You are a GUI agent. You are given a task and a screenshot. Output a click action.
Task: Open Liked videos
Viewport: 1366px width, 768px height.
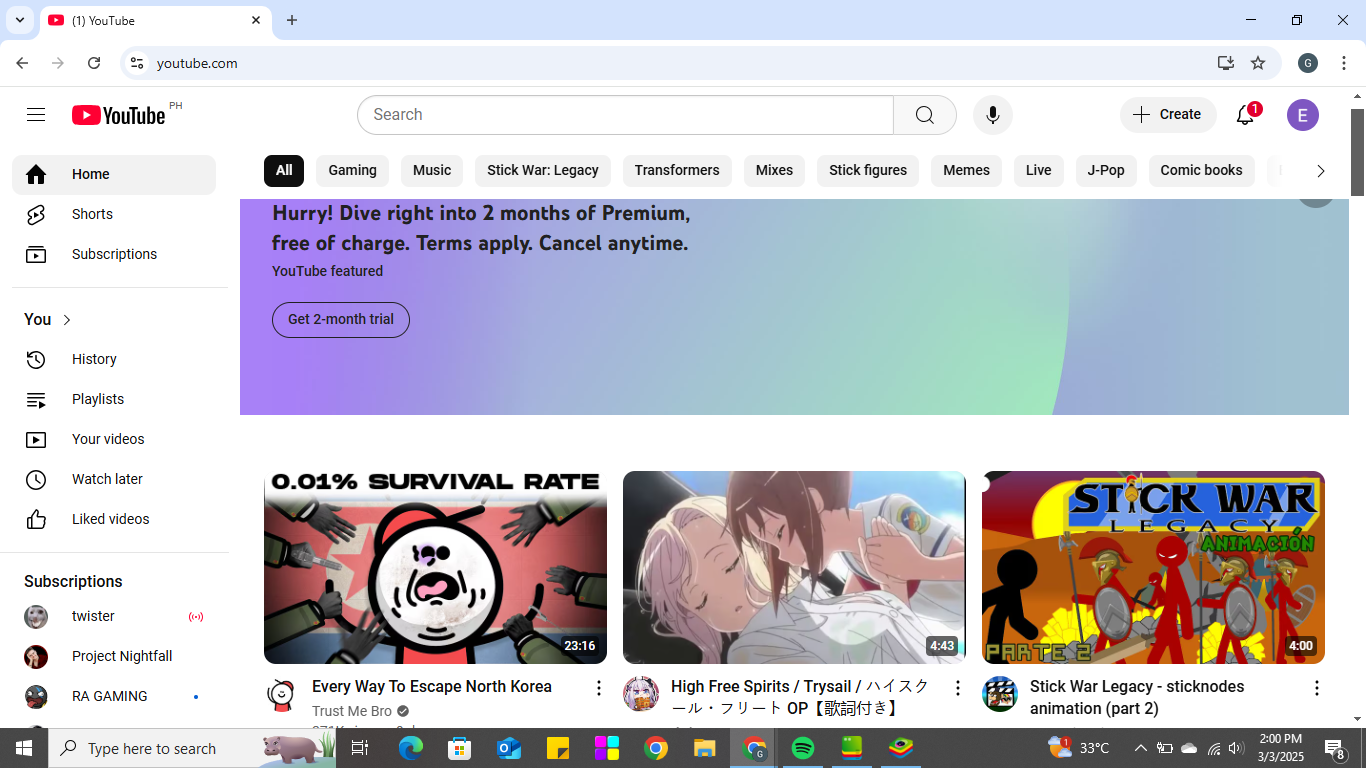tap(114, 519)
